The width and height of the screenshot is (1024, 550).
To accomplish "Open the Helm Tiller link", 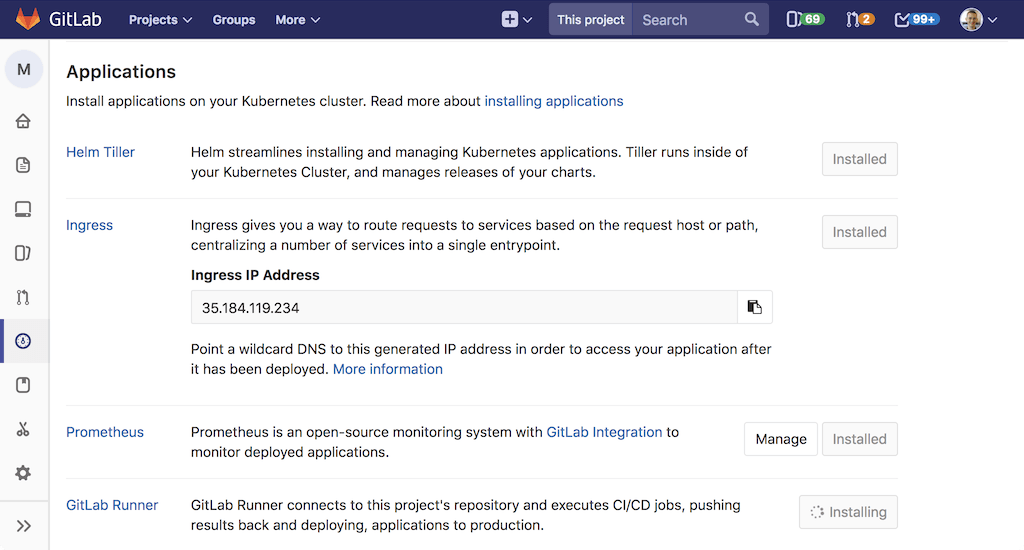I will pos(101,152).
